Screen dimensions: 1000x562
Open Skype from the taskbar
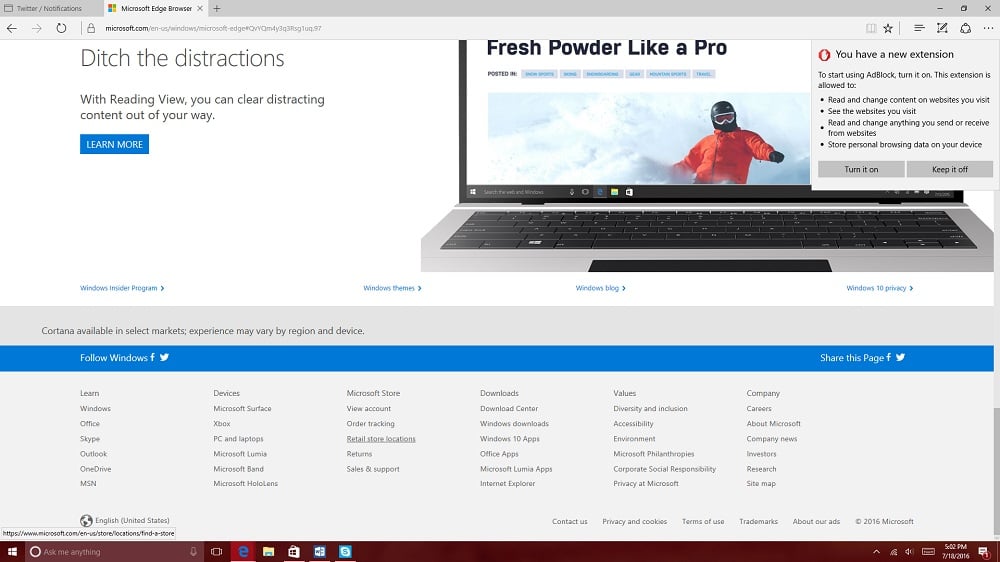coord(345,552)
